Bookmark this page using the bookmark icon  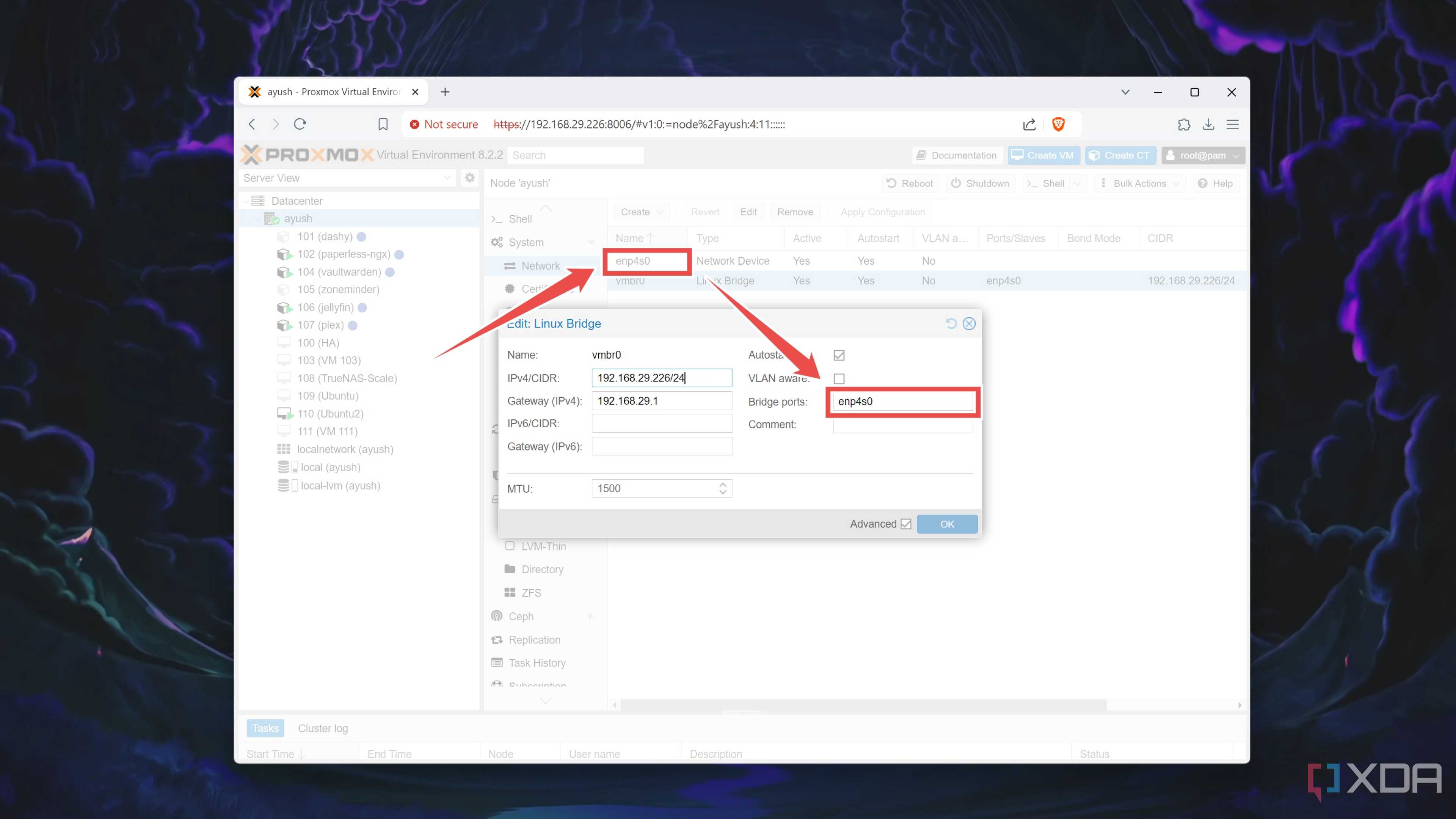click(x=383, y=124)
